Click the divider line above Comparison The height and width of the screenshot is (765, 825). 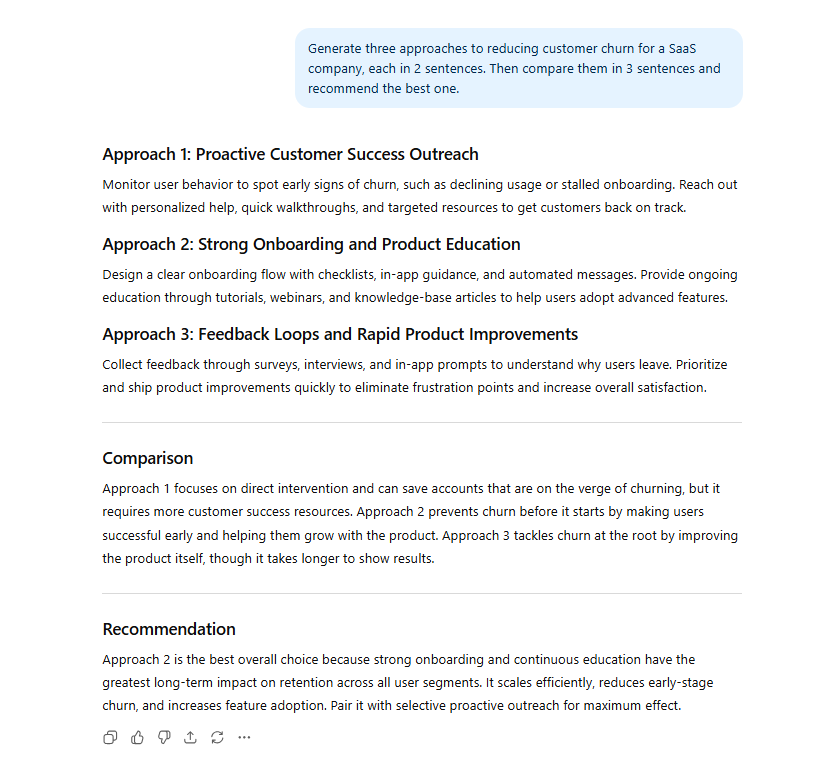[x=422, y=423]
